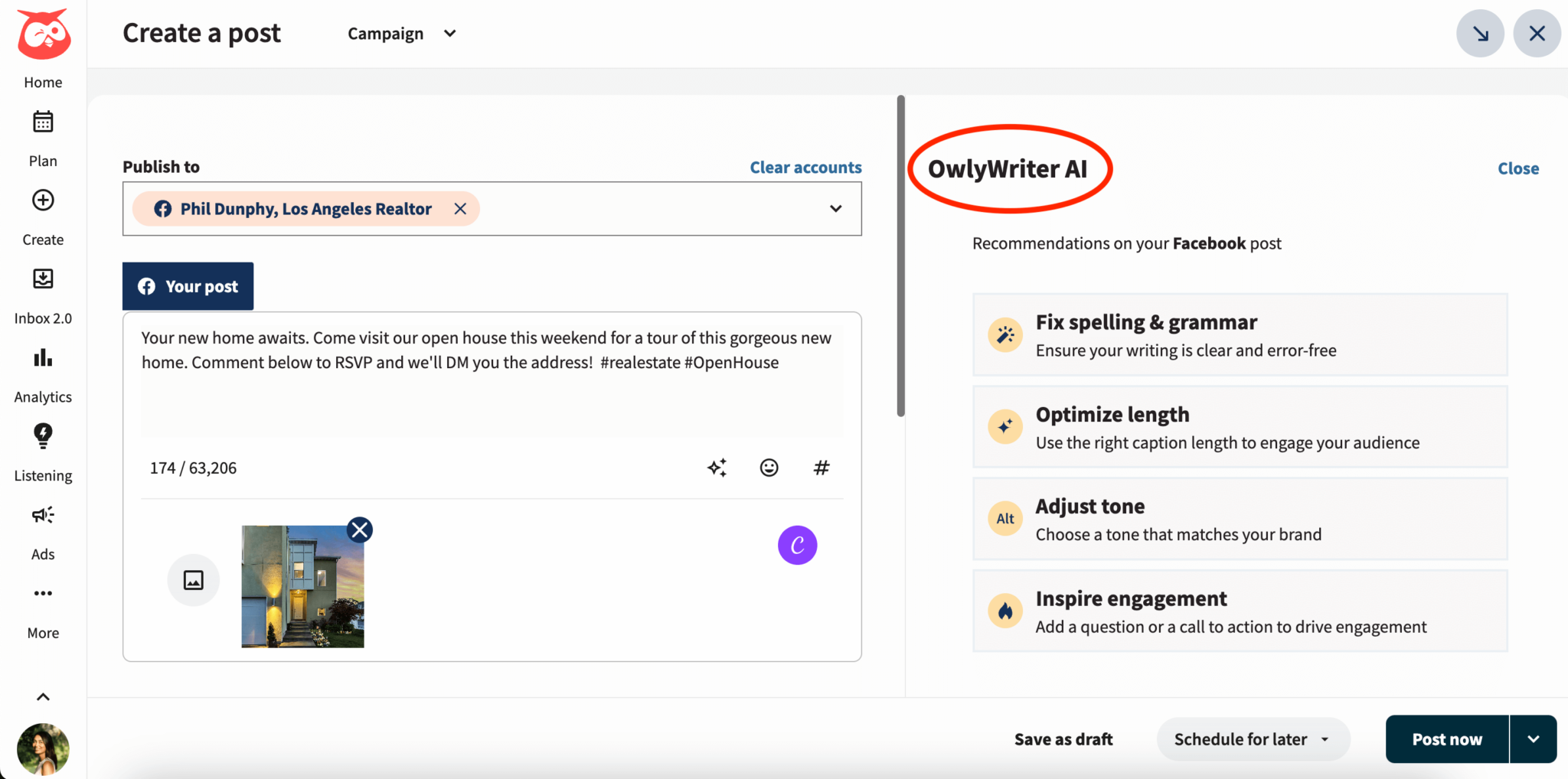Click the Clear accounts link
This screenshot has width=1568, height=779.
point(805,167)
